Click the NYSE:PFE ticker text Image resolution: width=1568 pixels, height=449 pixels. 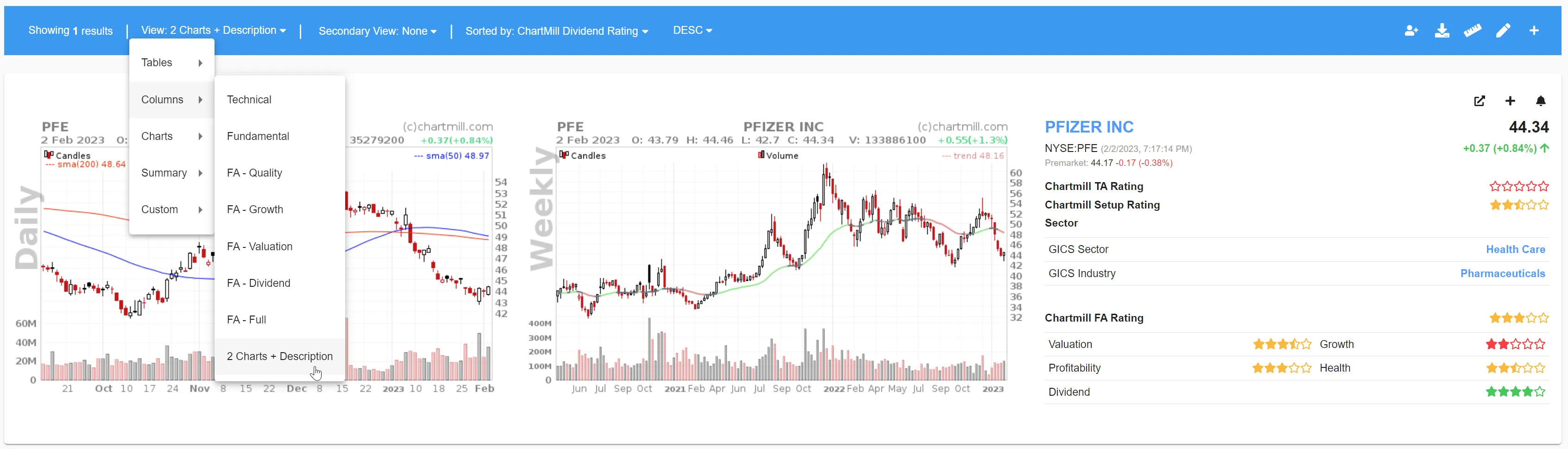pyautogui.click(x=1071, y=148)
